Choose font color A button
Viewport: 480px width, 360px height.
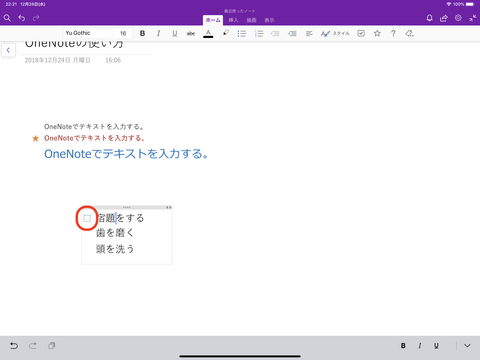pyautogui.click(x=208, y=33)
